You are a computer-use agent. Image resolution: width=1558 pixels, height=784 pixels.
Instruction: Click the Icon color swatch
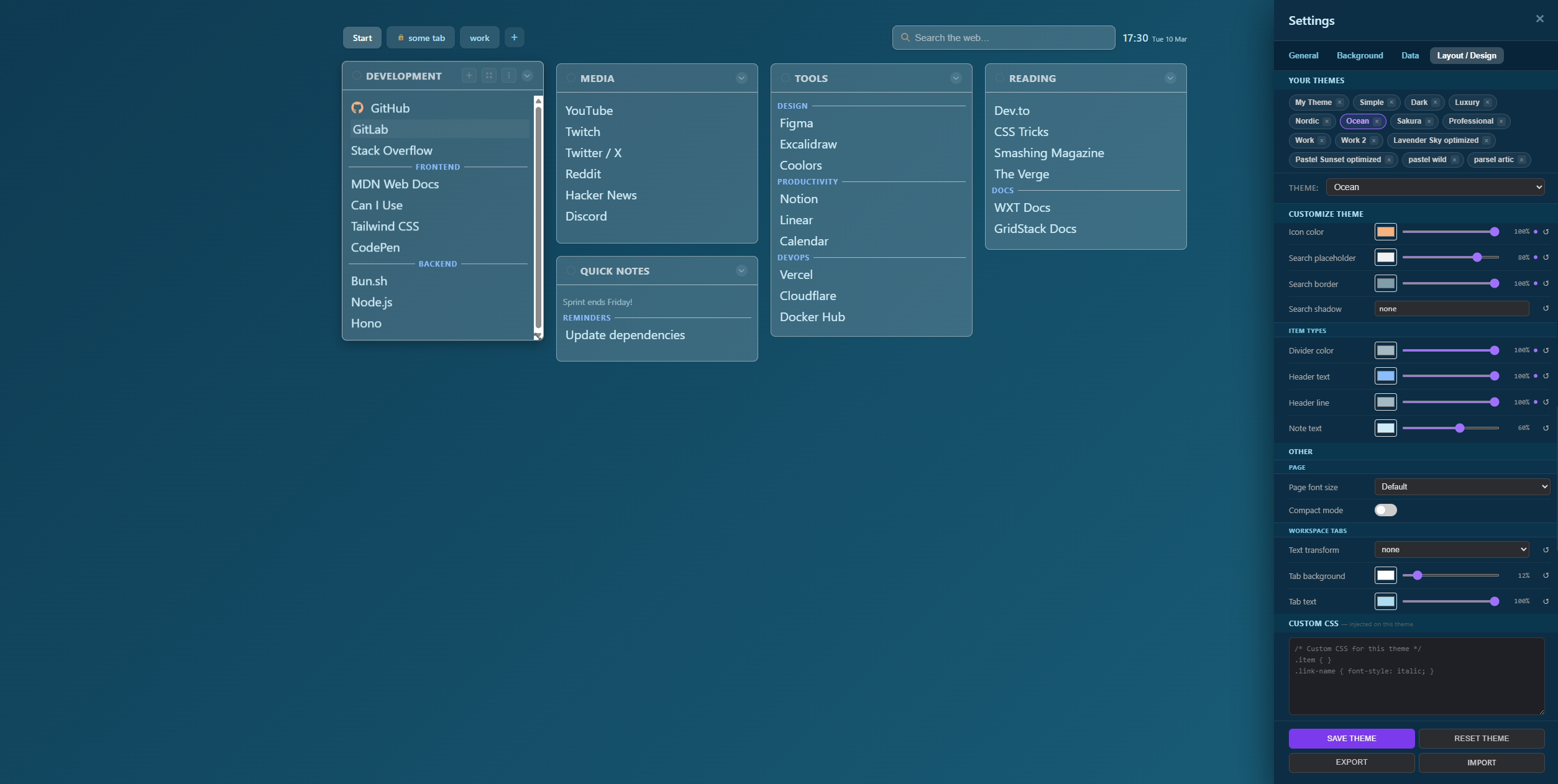click(x=1386, y=232)
